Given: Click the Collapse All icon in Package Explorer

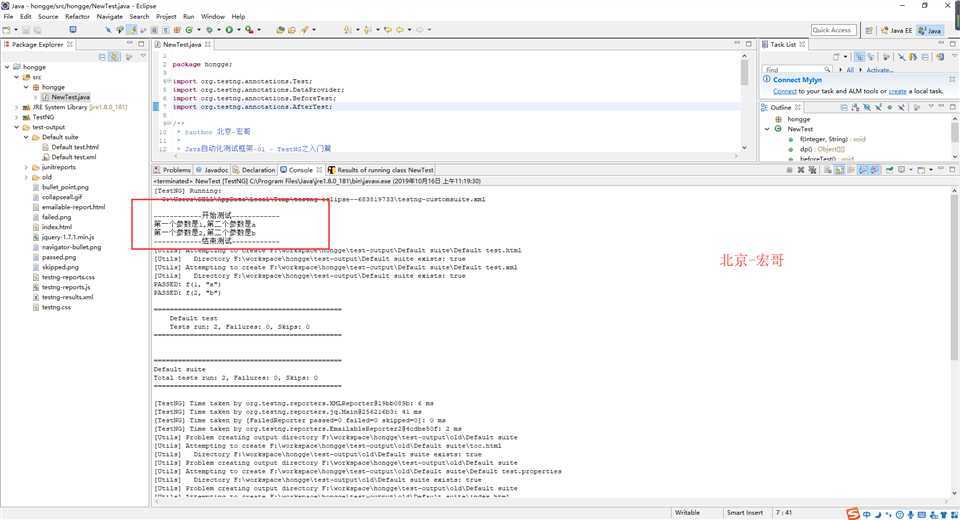Looking at the screenshot, I should click(102, 56).
